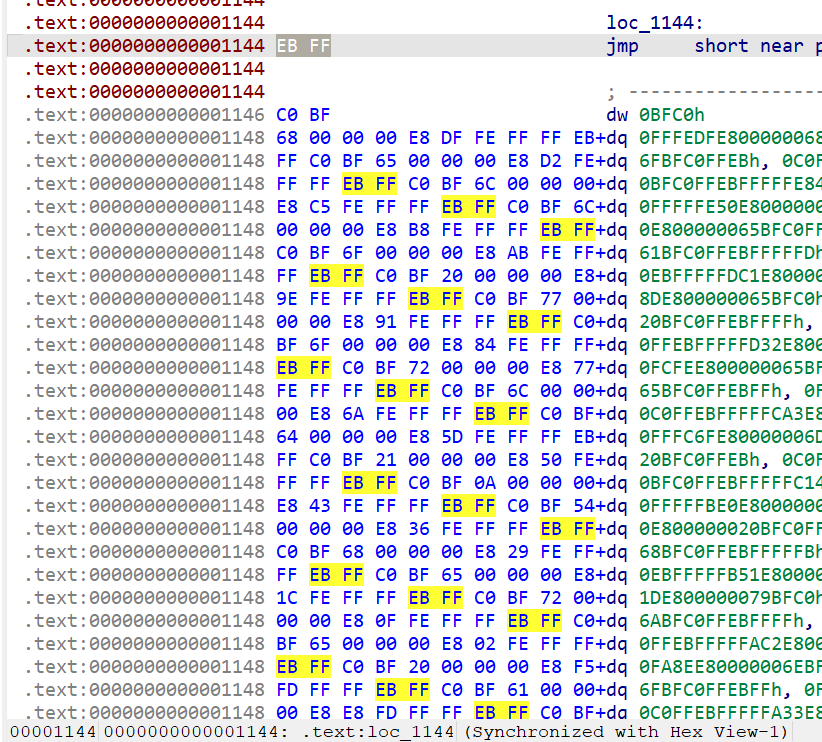Click highlighted EB FF in row 'E8 C5 FE'
The height and width of the screenshot is (742, 822).
pyautogui.click(x=468, y=207)
